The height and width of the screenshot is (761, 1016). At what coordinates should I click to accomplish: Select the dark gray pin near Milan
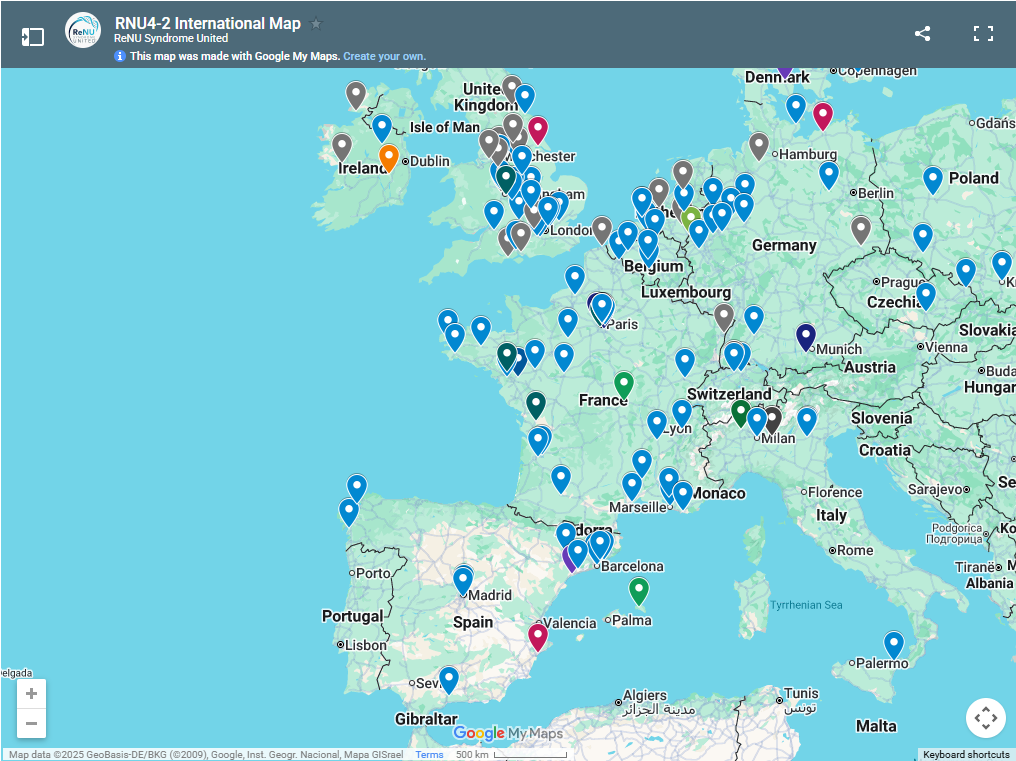pos(772,421)
